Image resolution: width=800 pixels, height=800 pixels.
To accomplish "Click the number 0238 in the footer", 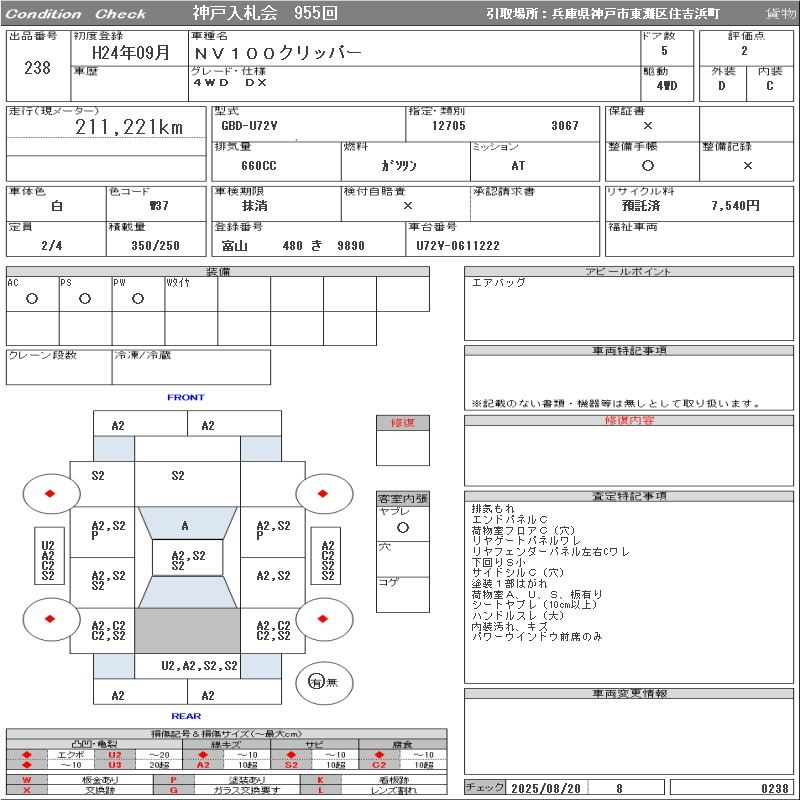I will 774,788.
